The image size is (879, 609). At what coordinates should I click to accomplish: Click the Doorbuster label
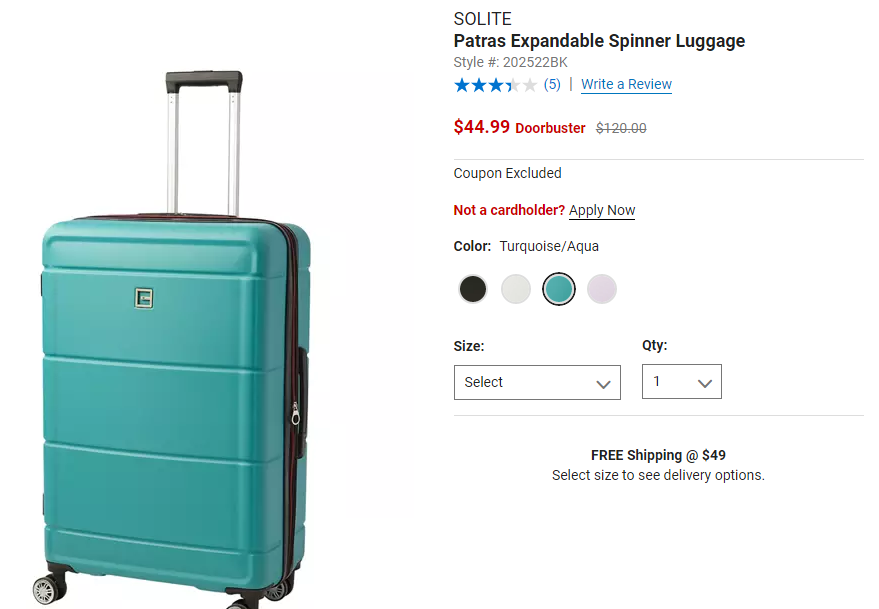(x=550, y=129)
